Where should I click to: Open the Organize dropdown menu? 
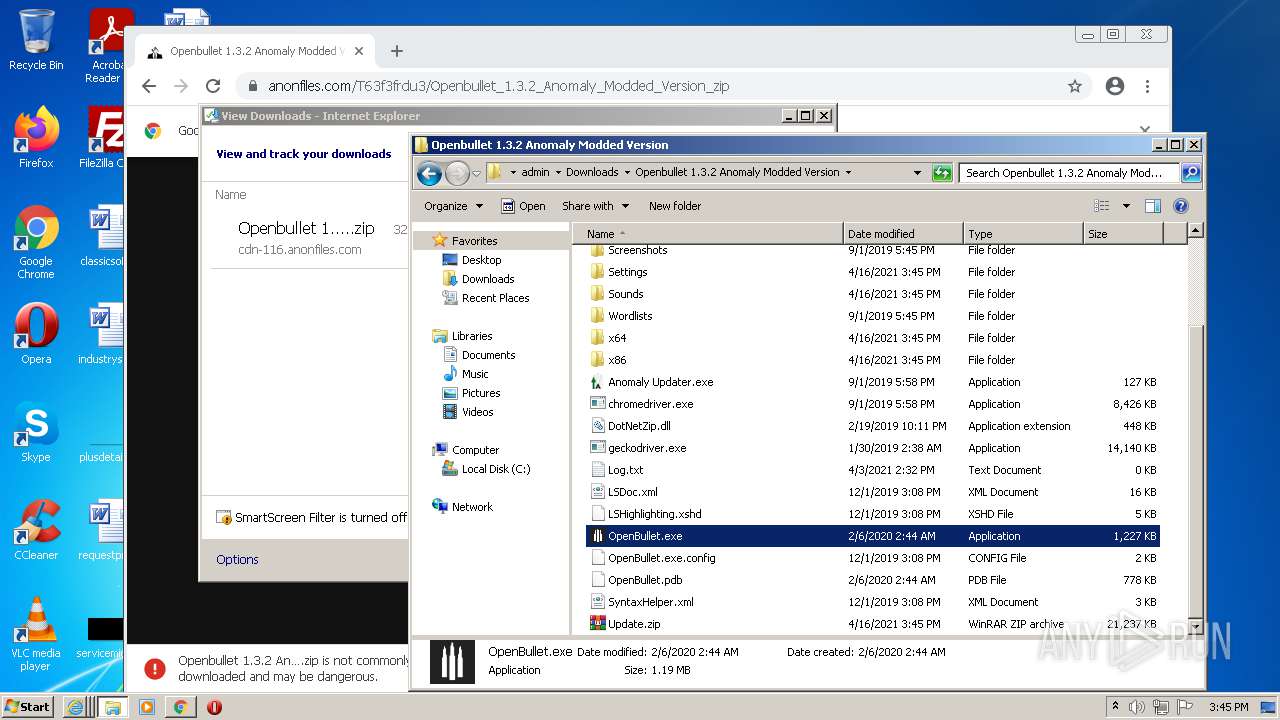tap(453, 206)
